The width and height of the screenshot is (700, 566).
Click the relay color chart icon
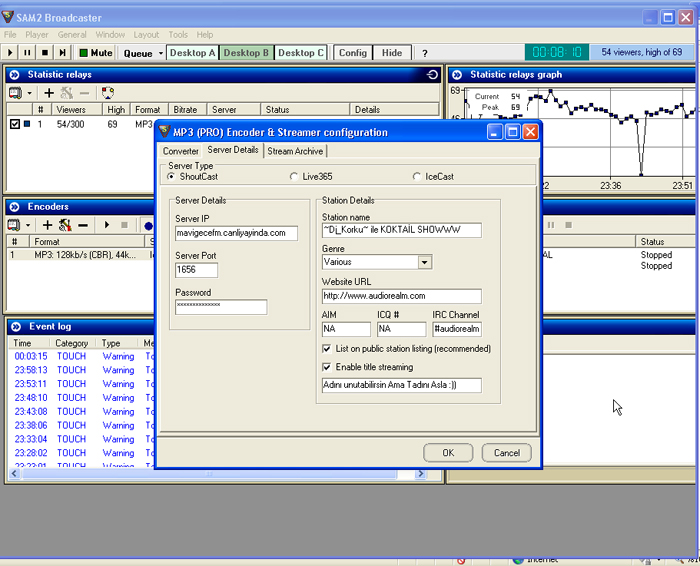click(x=108, y=93)
